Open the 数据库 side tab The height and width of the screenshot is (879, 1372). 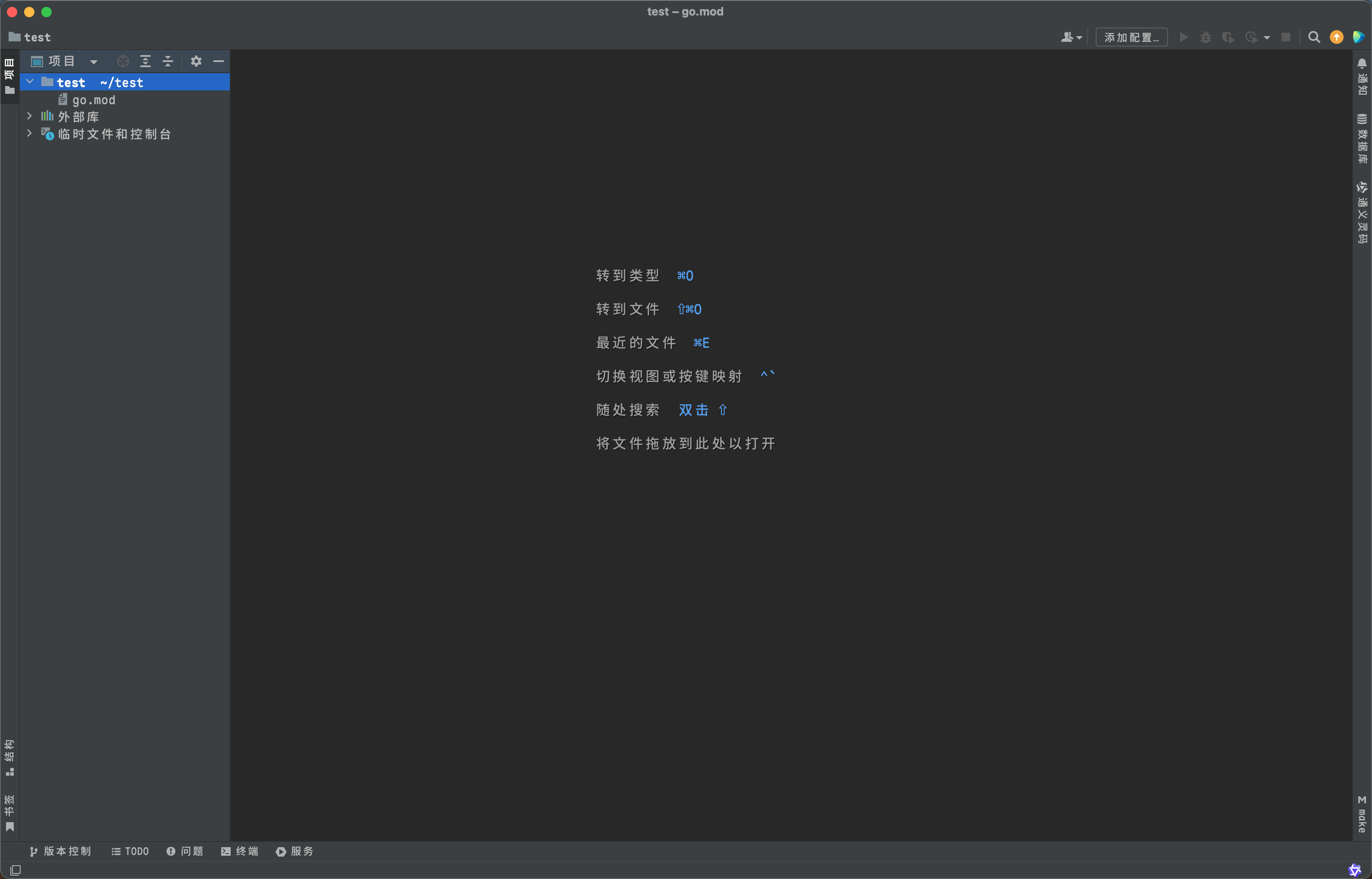[1362, 139]
